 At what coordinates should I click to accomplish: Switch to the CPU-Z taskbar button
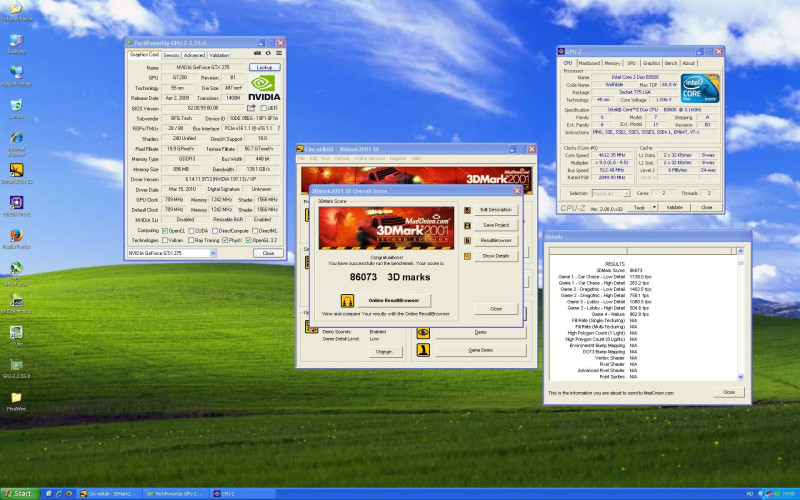click(243, 494)
